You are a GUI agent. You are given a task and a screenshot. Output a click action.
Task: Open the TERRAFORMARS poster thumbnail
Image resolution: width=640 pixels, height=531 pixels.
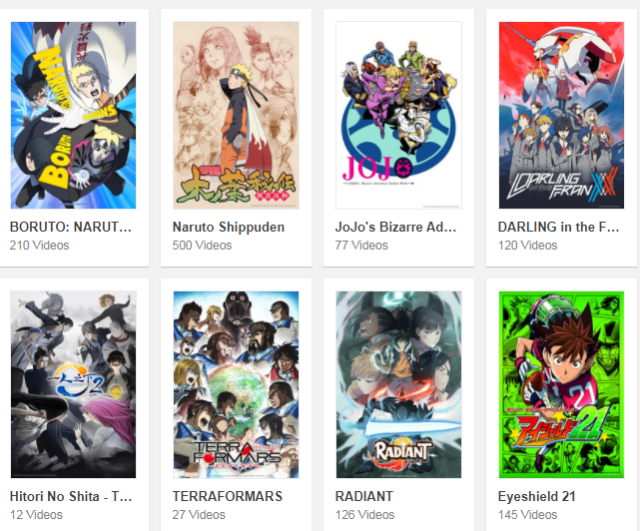pyautogui.click(x=236, y=384)
